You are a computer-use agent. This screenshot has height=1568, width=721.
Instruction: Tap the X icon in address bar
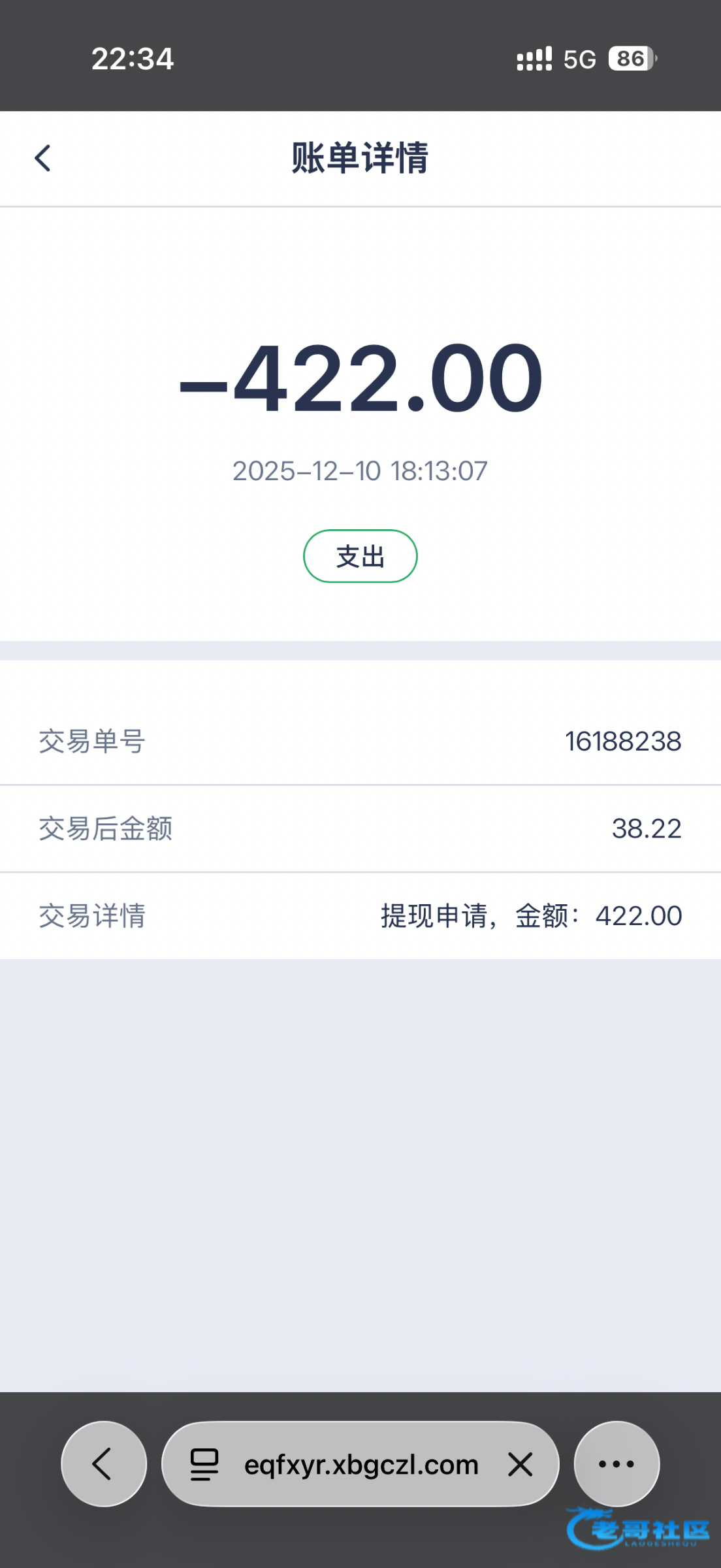pyautogui.click(x=521, y=1464)
